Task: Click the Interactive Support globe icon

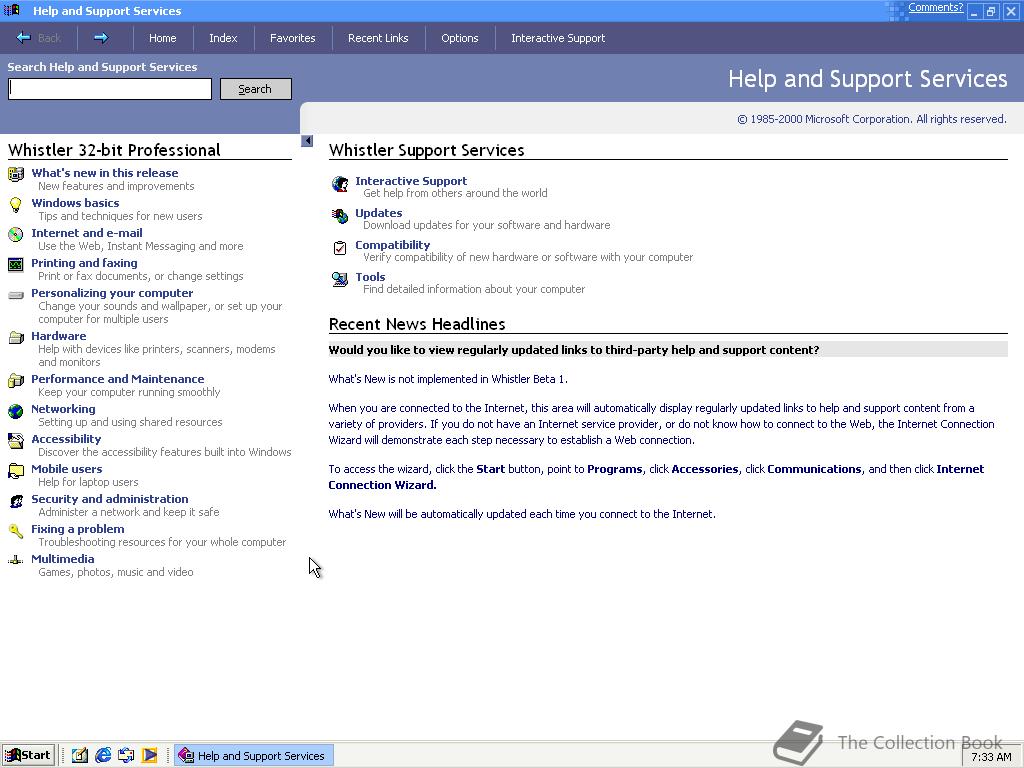Action: (340, 184)
